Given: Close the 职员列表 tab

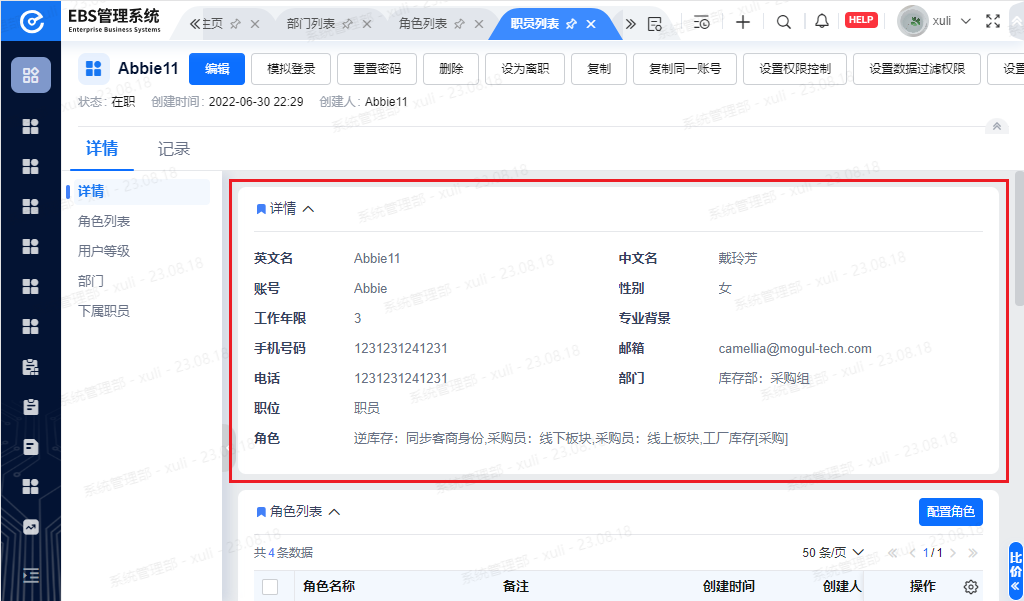Looking at the screenshot, I should [x=591, y=23].
